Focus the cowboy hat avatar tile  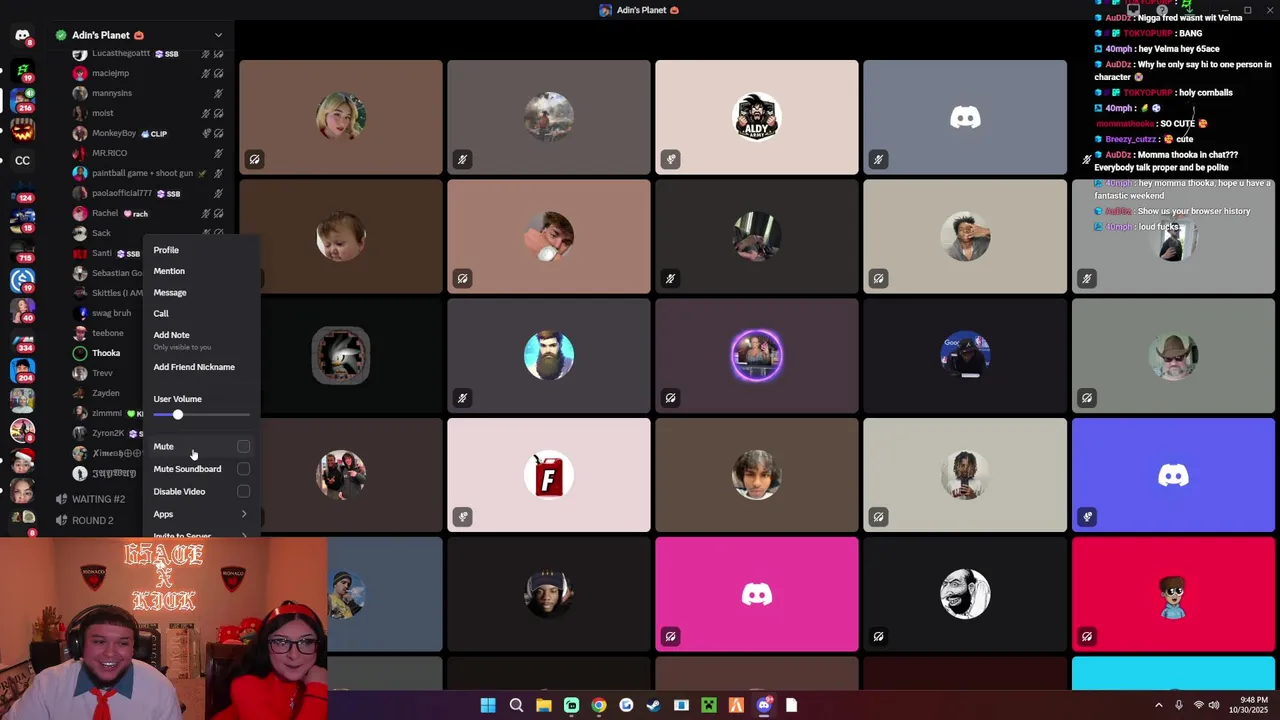tap(1173, 356)
